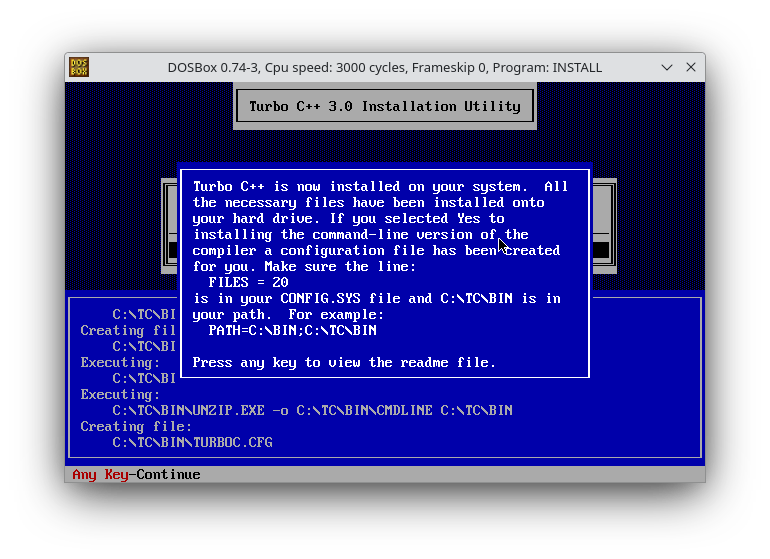Click the DOSBox logo icon in title bar

click(x=79, y=67)
